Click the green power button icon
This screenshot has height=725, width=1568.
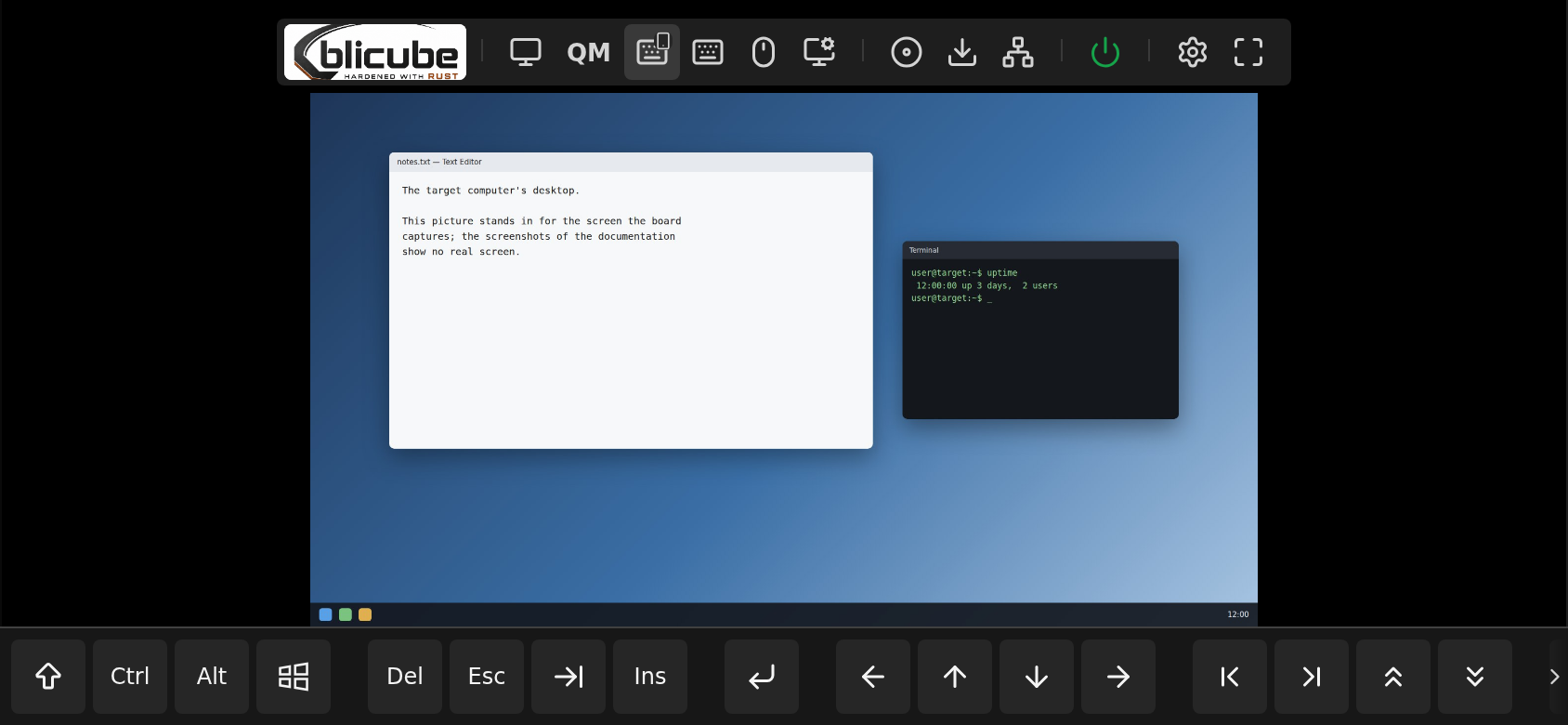[1105, 52]
